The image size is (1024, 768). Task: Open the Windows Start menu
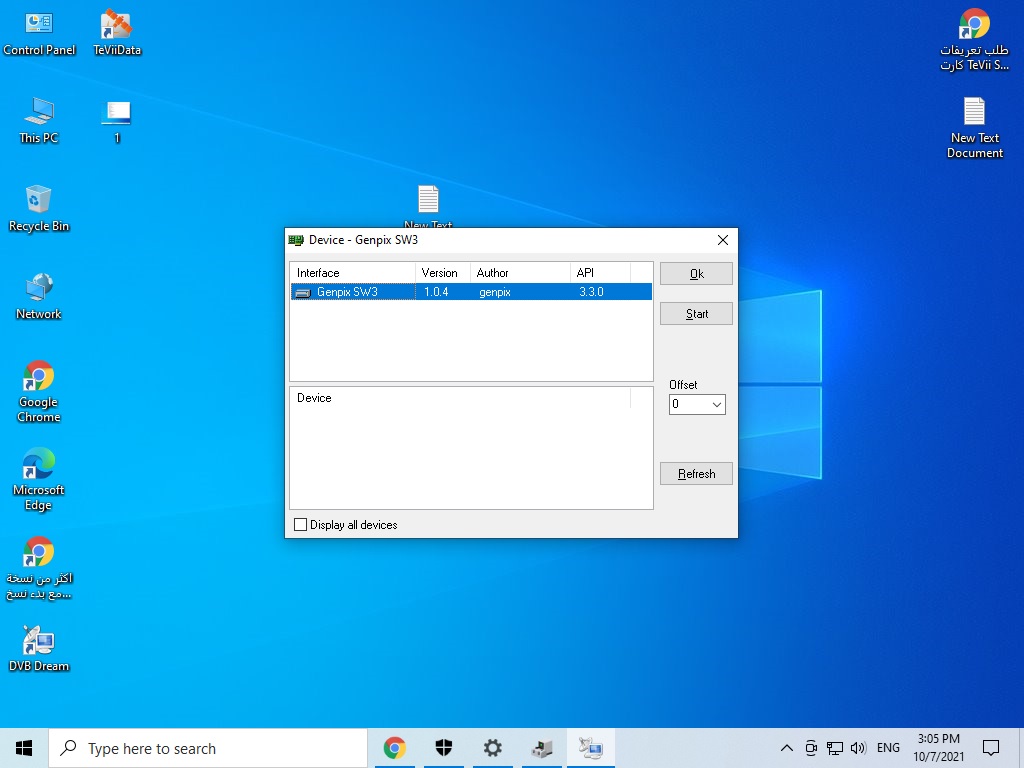(24, 748)
